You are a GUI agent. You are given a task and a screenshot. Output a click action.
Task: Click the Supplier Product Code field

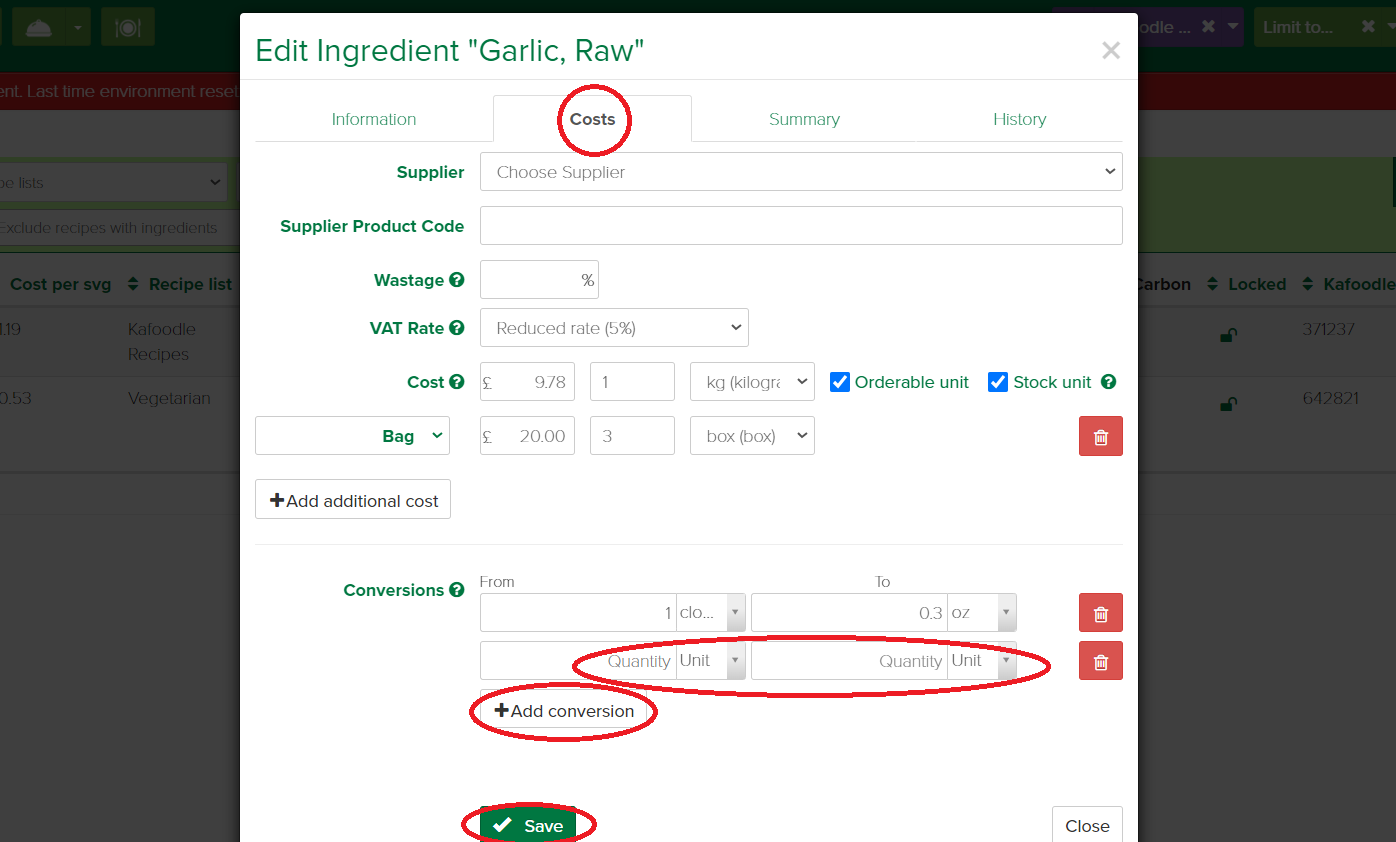pos(800,225)
